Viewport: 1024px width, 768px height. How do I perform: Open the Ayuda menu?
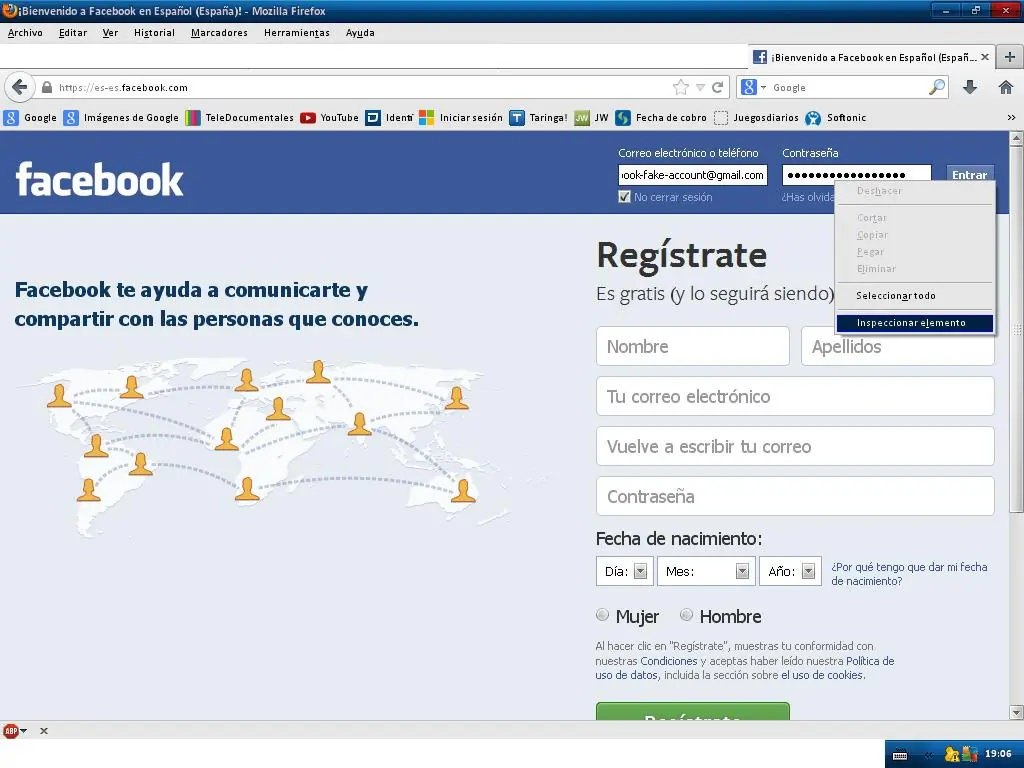click(360, 33)
